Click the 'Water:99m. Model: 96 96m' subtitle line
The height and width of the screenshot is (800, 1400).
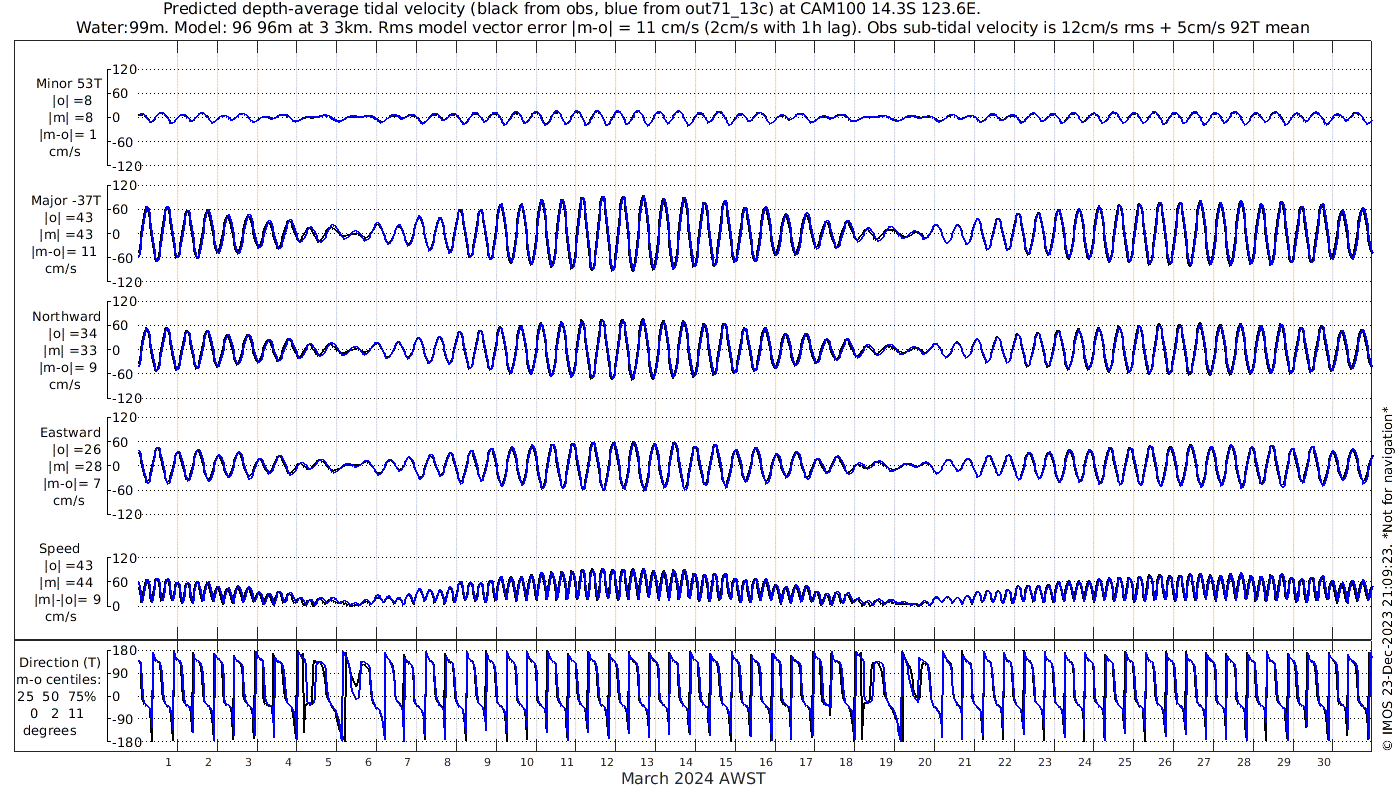(693, 28)
